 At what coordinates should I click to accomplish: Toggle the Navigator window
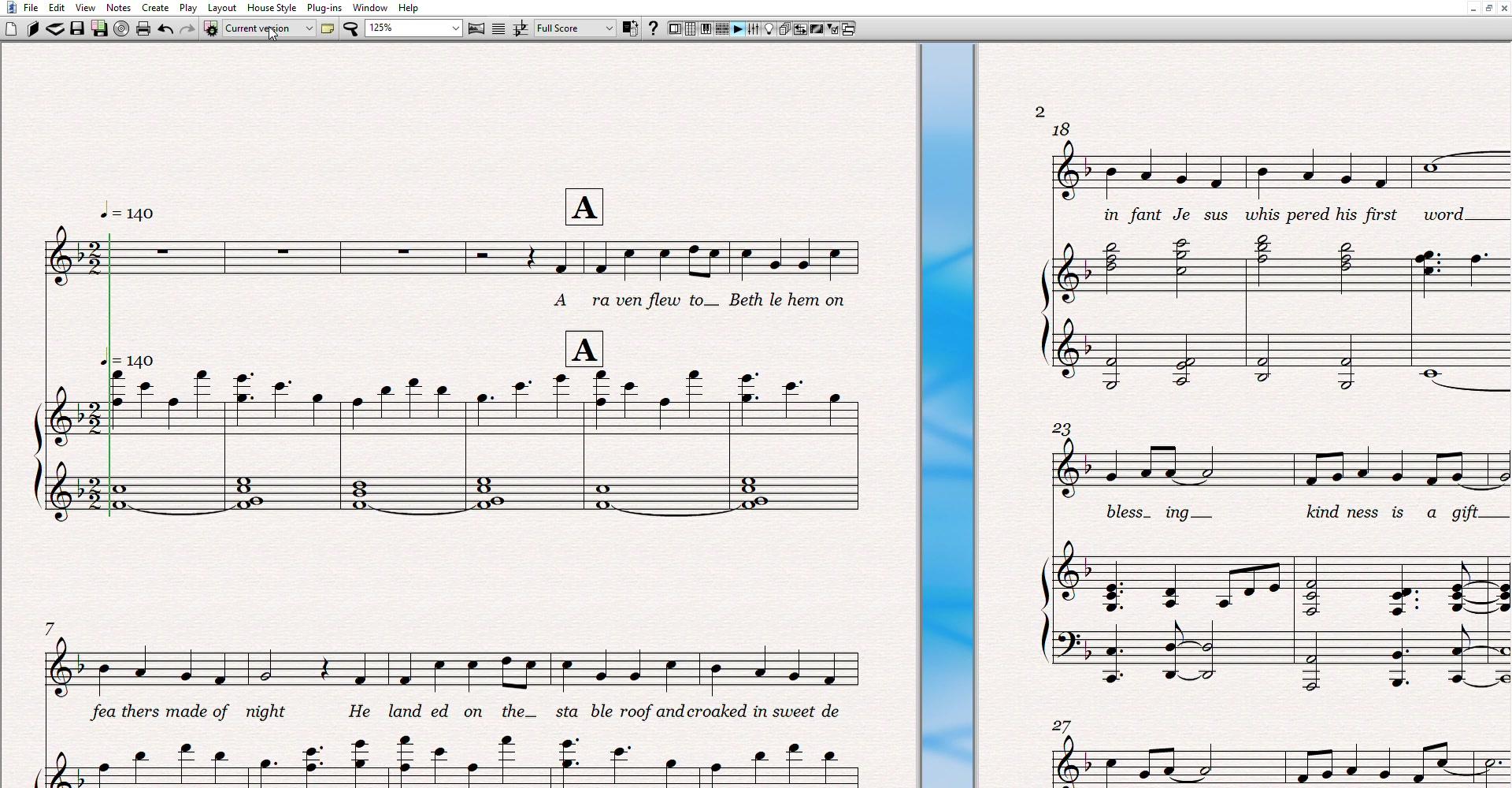(675, 29)
